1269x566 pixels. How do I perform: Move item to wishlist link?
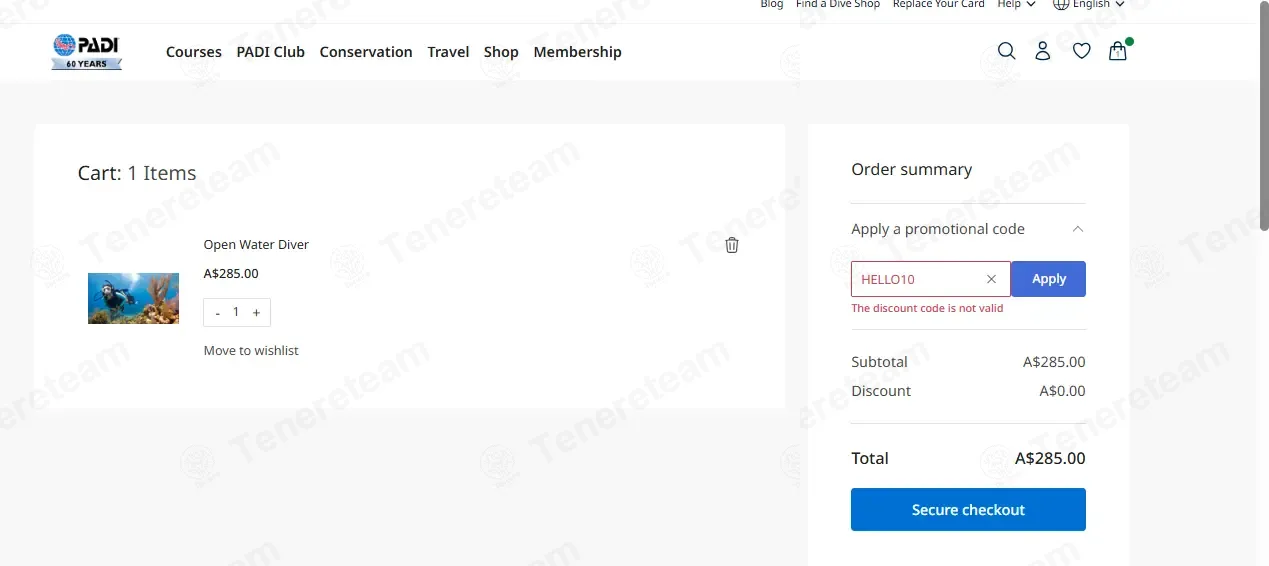pyautogui.click(x=251, y=351)
